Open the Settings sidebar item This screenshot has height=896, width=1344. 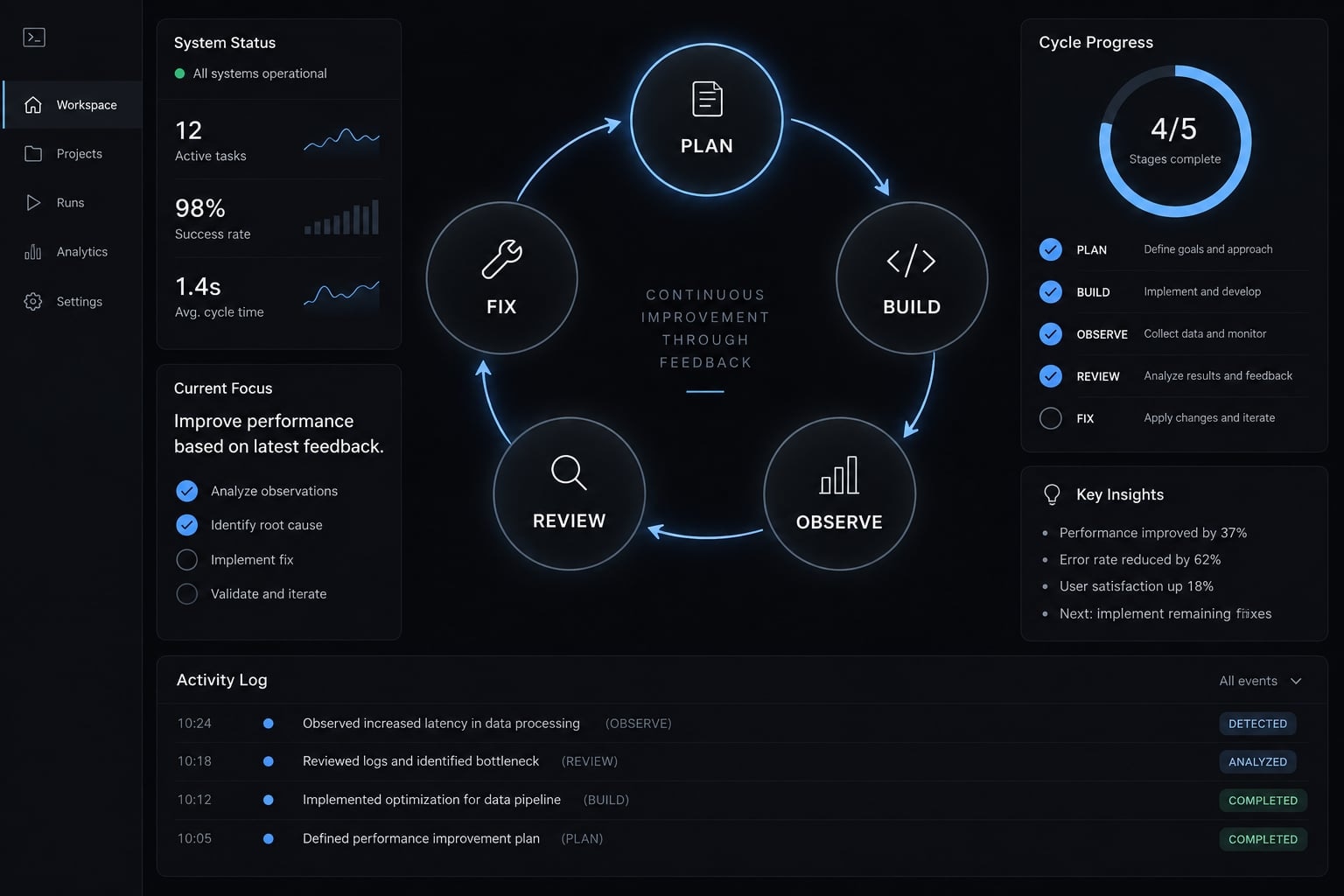tap(72, 302)
